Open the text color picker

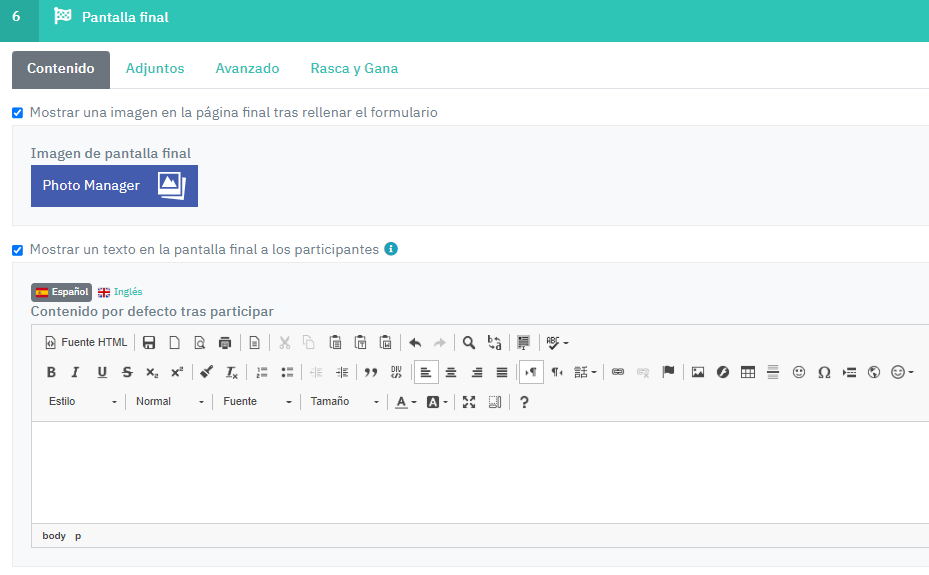pyautogui.click(x=406, y=402)
